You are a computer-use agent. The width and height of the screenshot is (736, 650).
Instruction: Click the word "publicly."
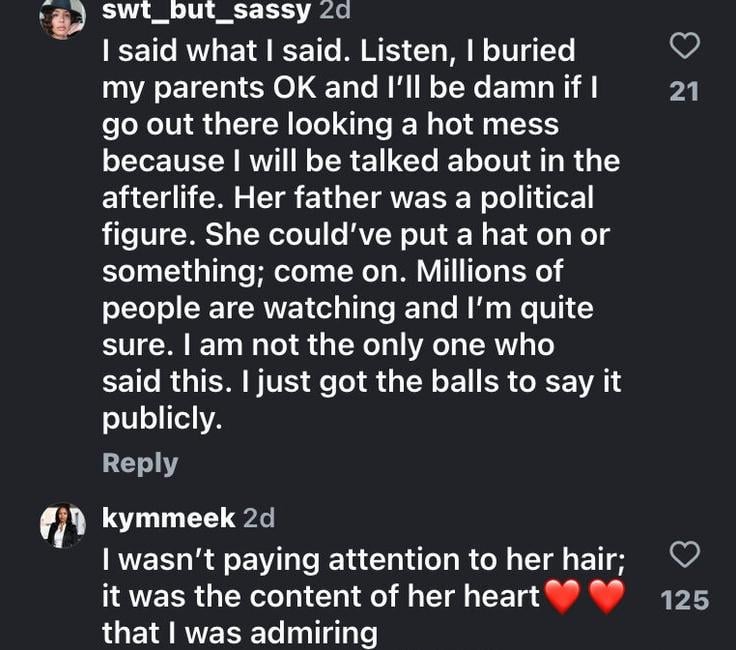[160, 420]
